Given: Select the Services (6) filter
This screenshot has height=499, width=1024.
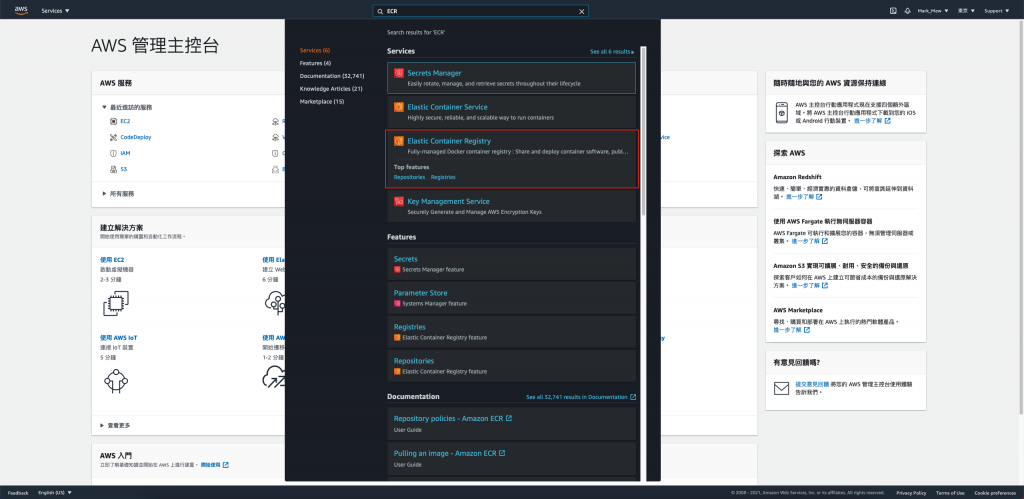Looking at the screenshot, I should click(315, 50).
